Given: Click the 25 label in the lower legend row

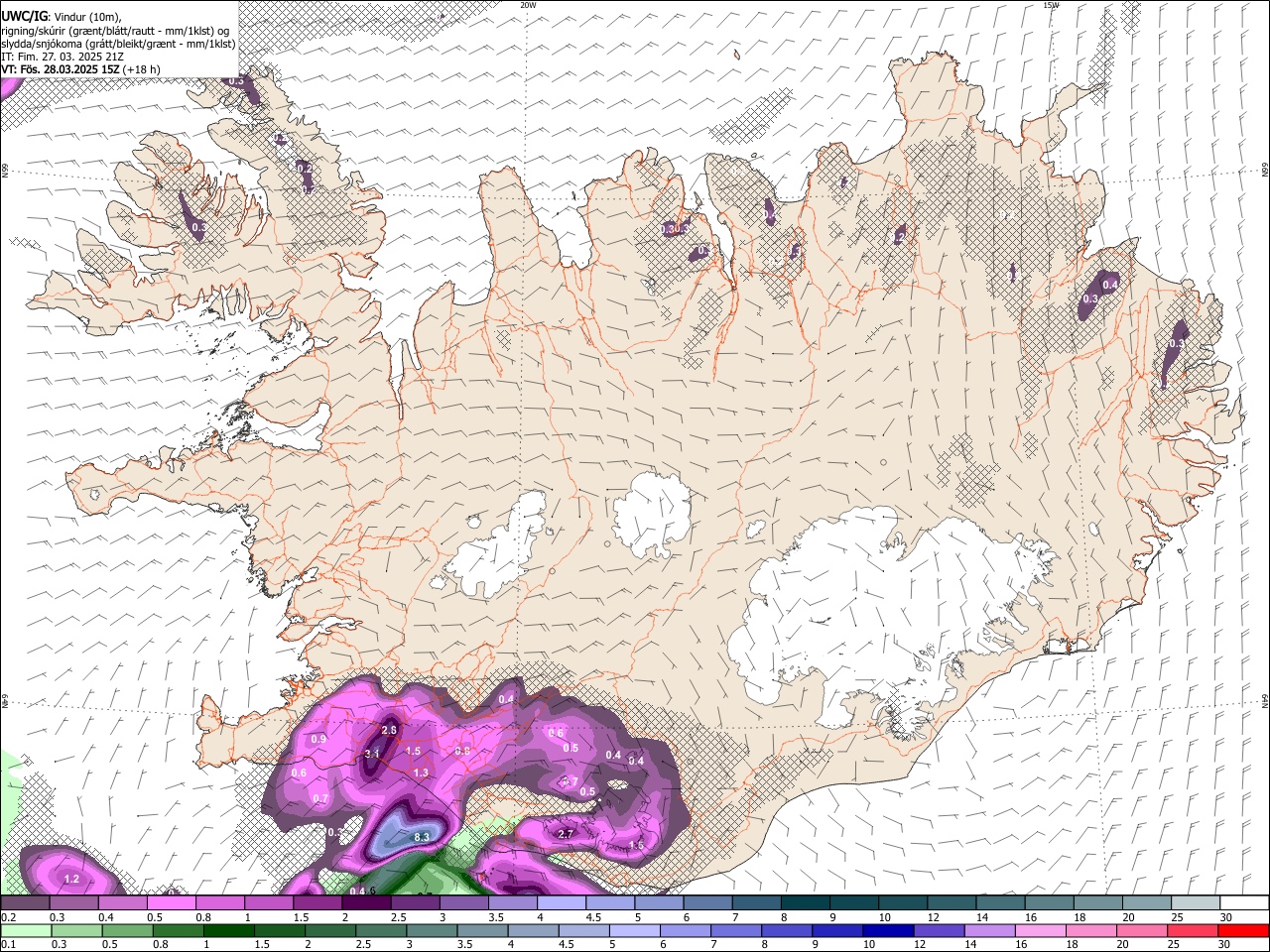Looking at the screenshot, I should (1174, 944).
